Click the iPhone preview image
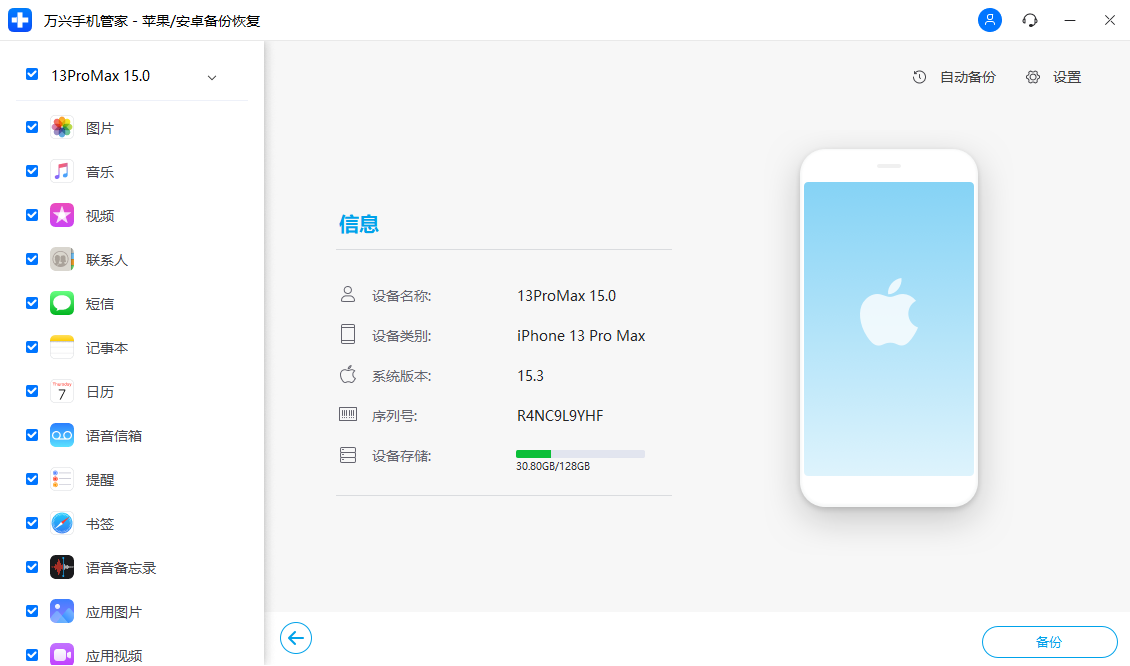 (889, 328)
